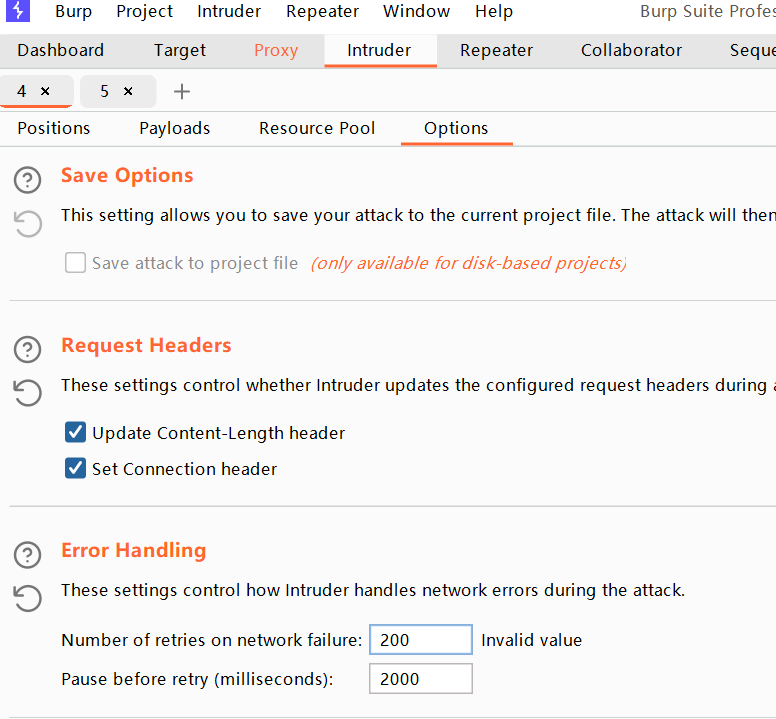Switch to the Dashboard tab
The image size is (776, 719).
point(60,50)
